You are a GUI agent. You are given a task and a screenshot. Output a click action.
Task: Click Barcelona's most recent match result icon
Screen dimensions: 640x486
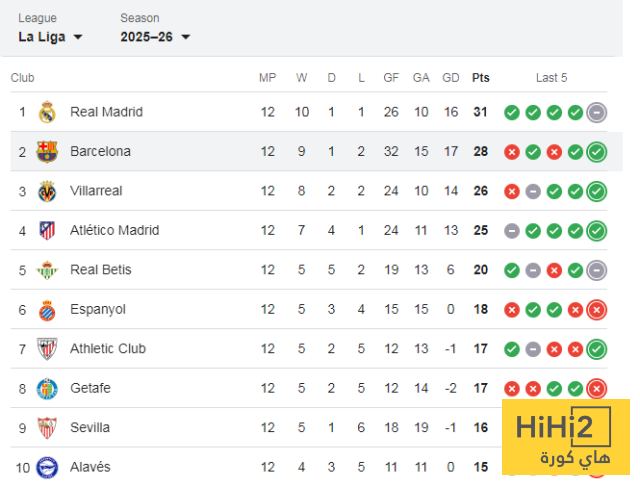(x=597, y=152)
